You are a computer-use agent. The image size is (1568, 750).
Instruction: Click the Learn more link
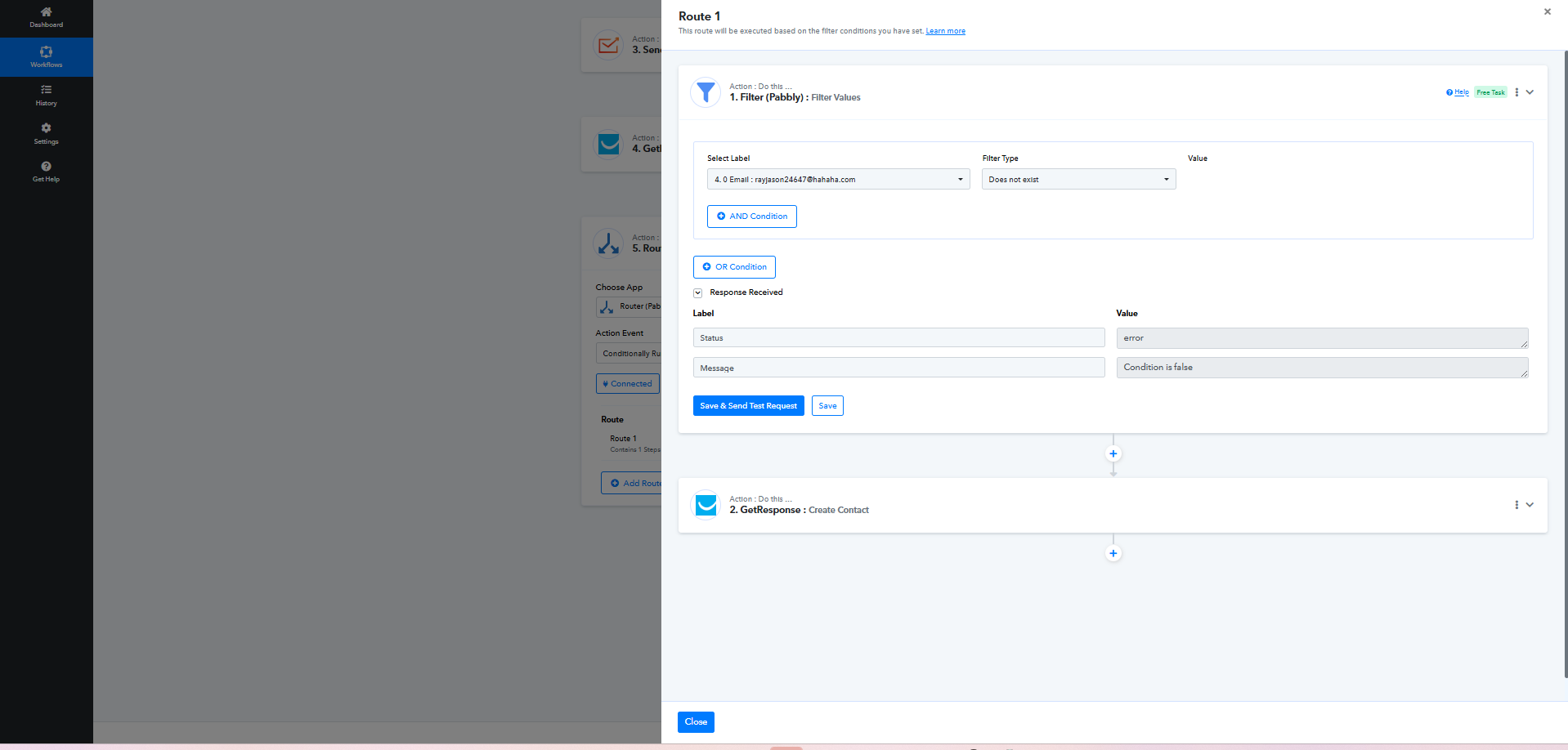[945, 31]
